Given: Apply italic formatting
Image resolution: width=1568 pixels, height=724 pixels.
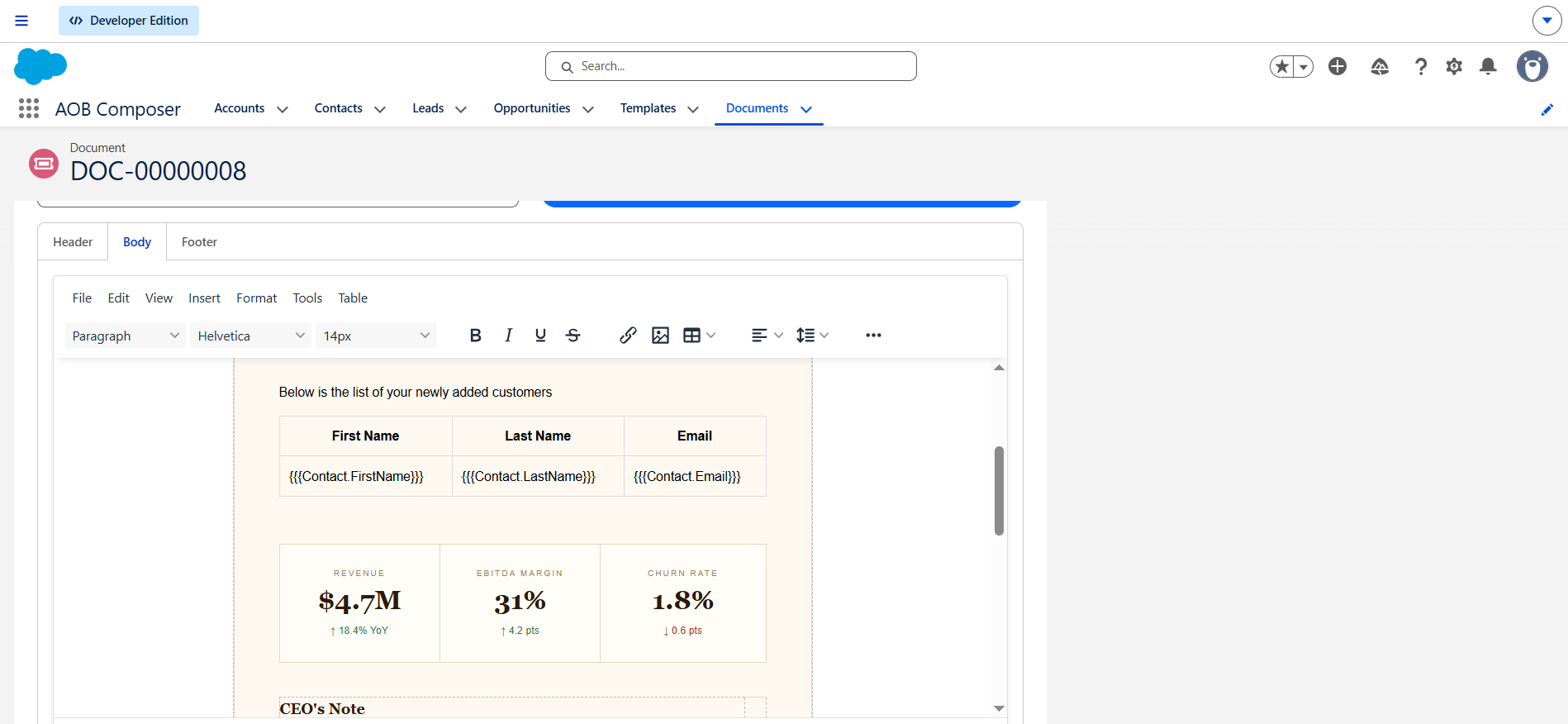Looking at the screenshot, I should click(508, 336).
